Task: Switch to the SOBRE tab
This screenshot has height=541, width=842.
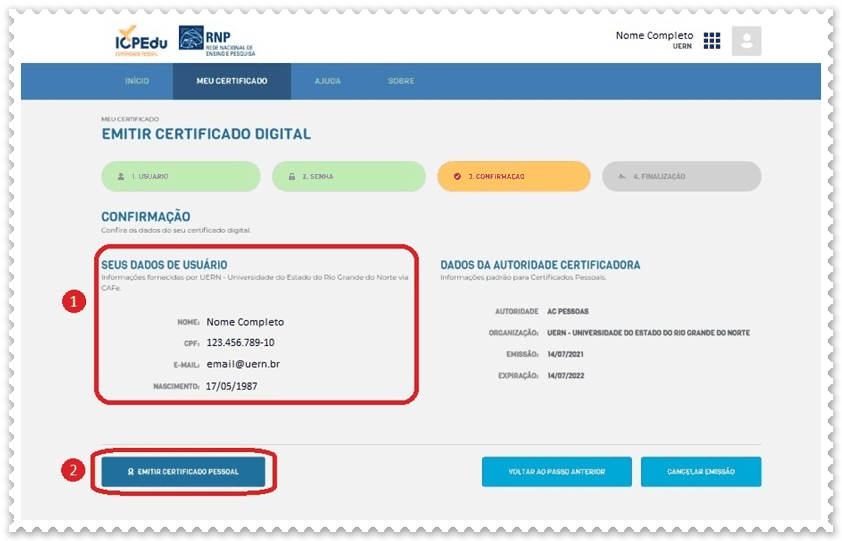Action: click(x=401, y=81)
